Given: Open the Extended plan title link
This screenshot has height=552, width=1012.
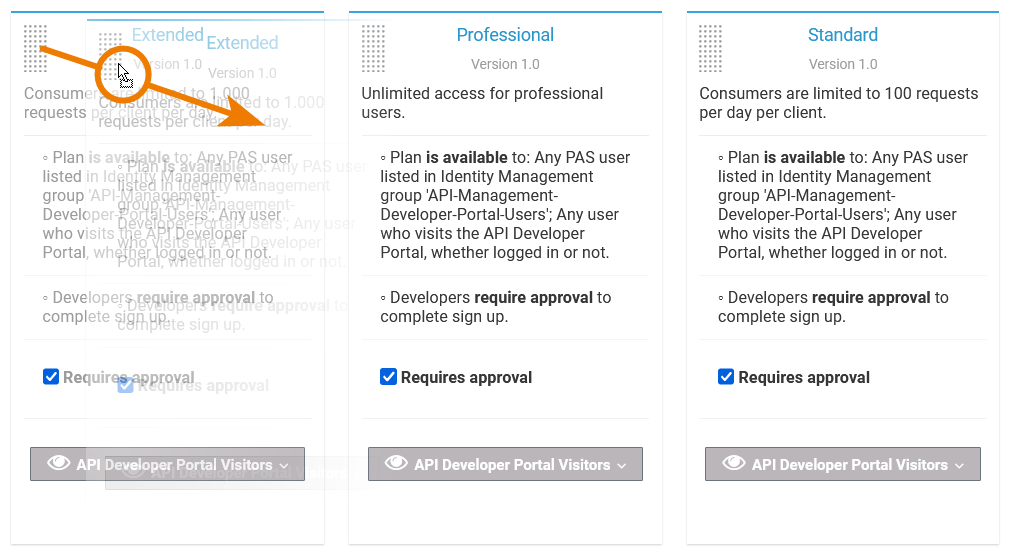Looking at the screenshot, I should coord(167,35).
